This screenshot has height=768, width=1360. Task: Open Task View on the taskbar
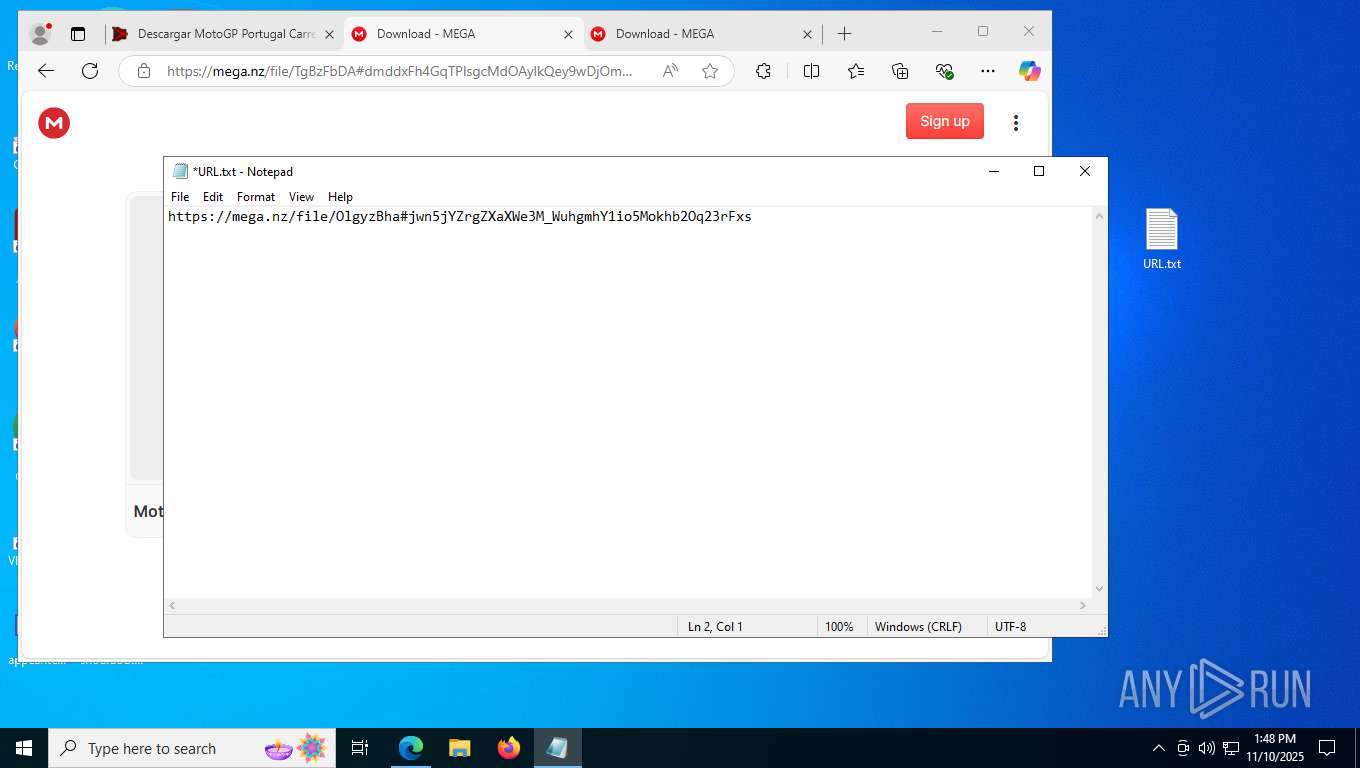tap(360, 748)
